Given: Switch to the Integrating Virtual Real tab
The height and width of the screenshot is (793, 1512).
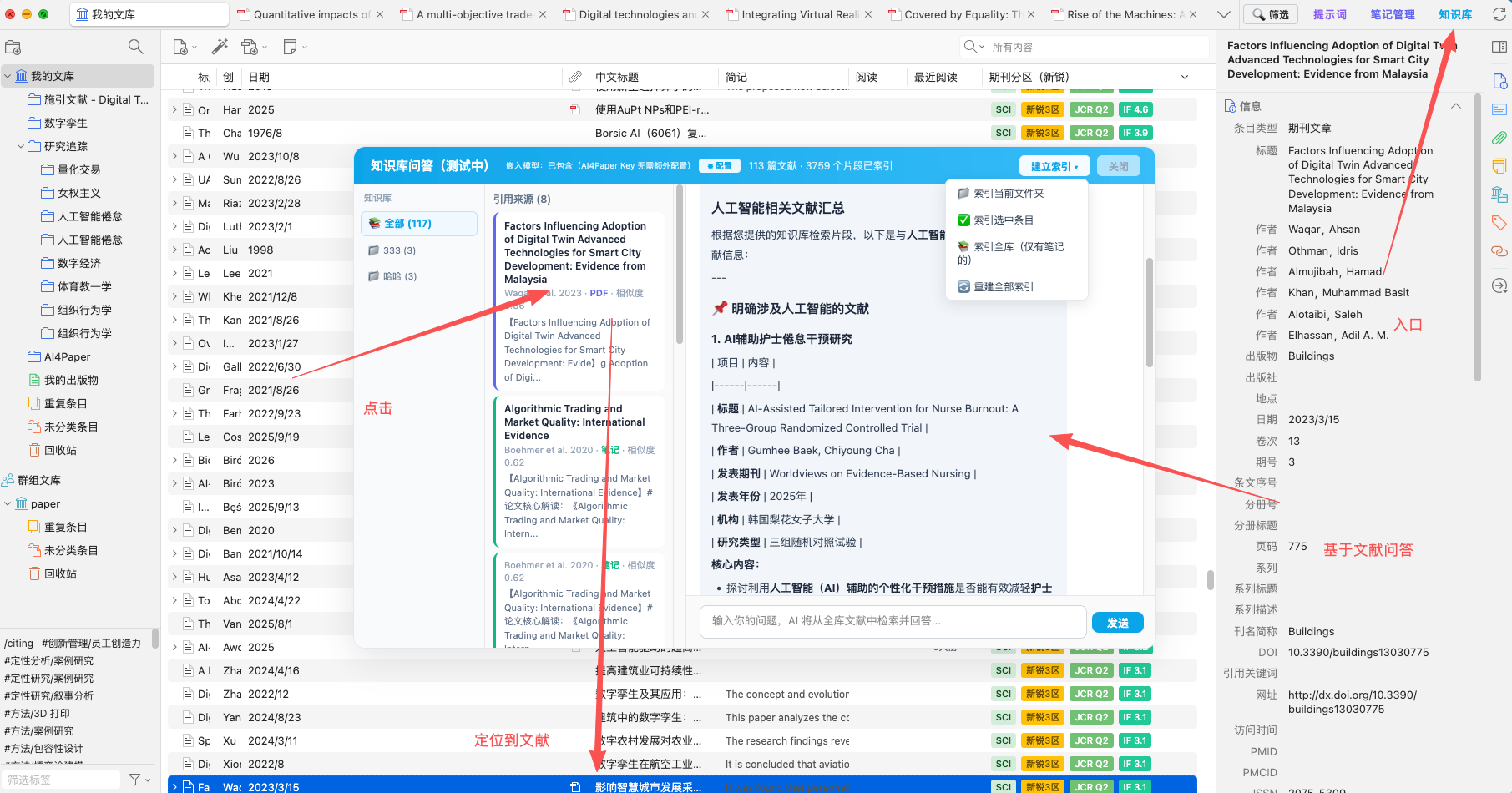Looking at the screenshot, I should click(800, 14).
